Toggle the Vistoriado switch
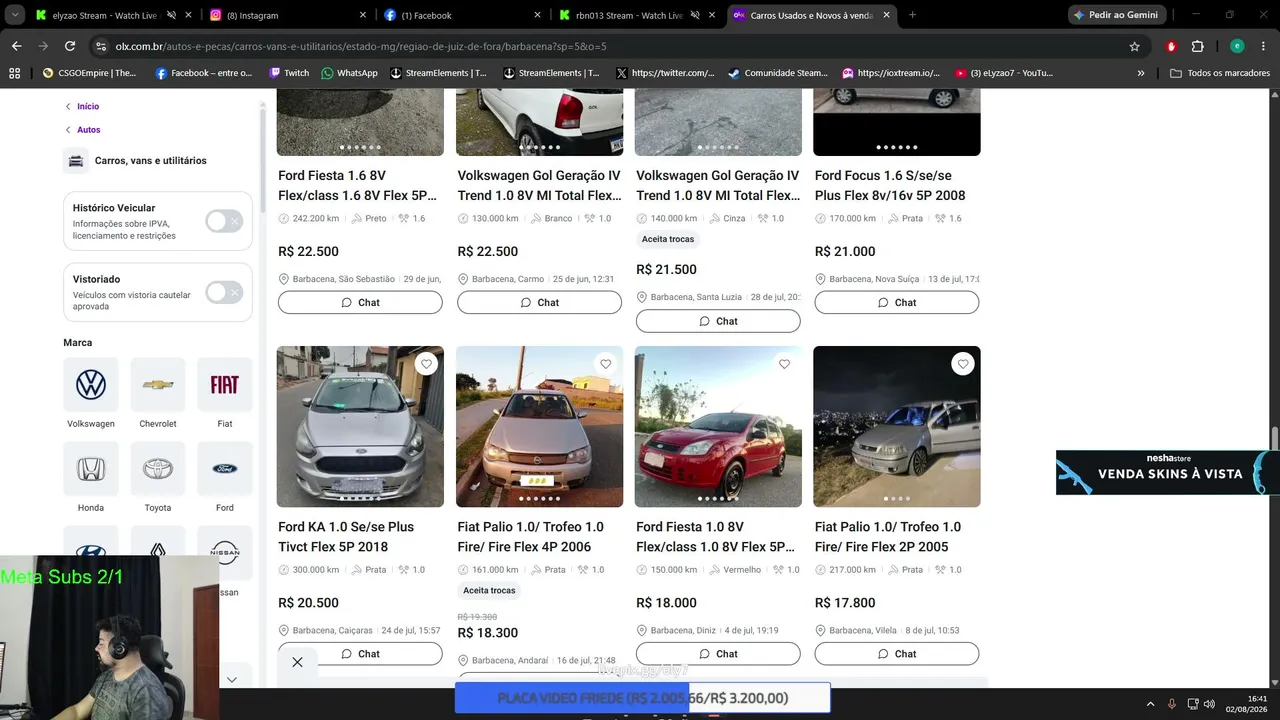1280x720 pixels. click(224, 292)
